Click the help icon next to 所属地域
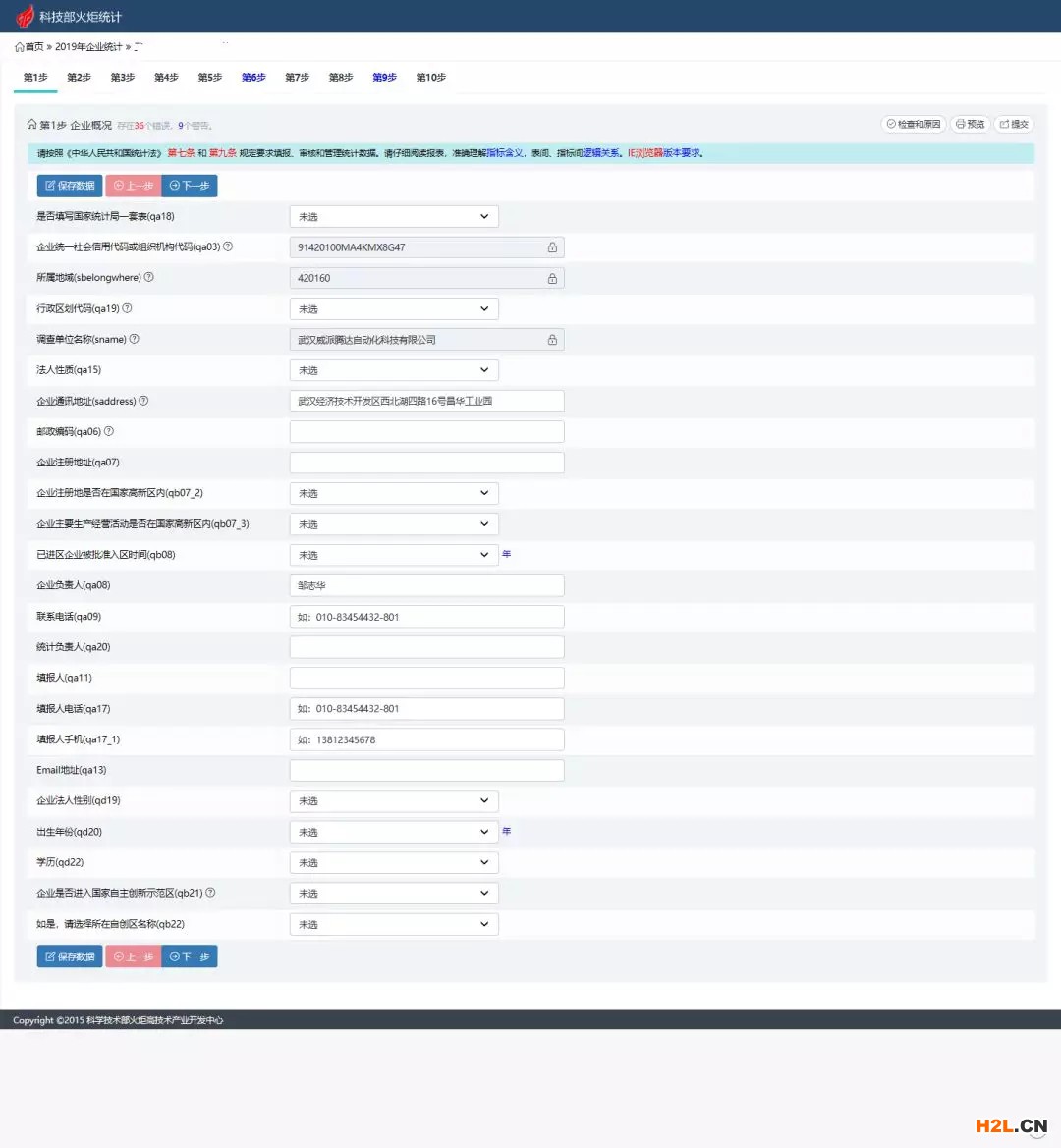Viewport: 1061px width, 1148px height. 149,278
